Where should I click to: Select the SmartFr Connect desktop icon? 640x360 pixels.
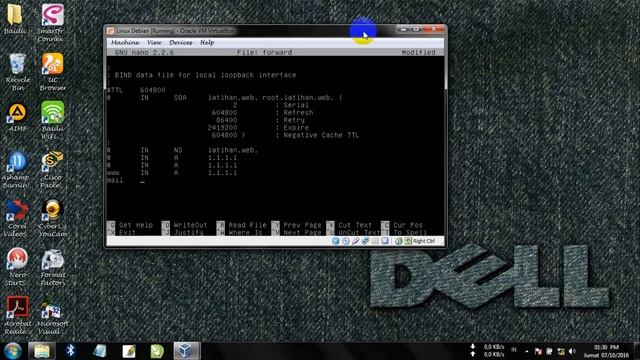pyautogui.click(x=51, y=23)
